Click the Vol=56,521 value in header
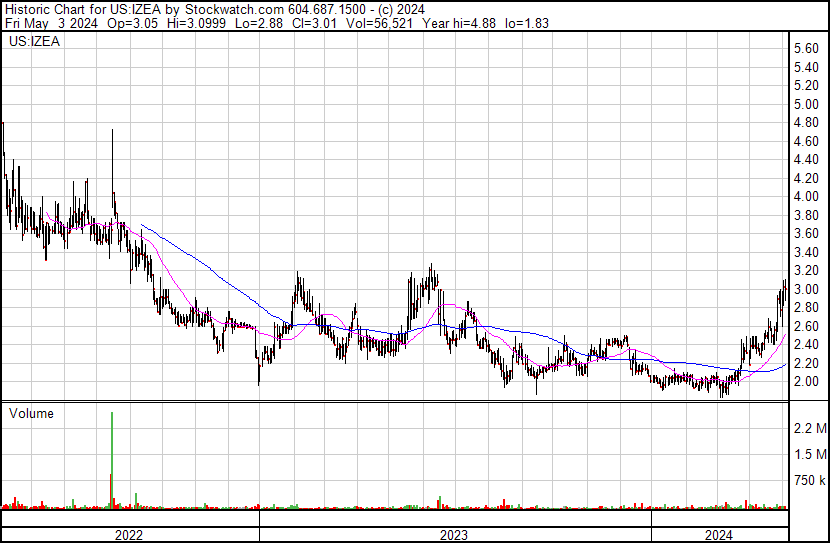The height and width of the screenshot is (543, 830). 379,23
